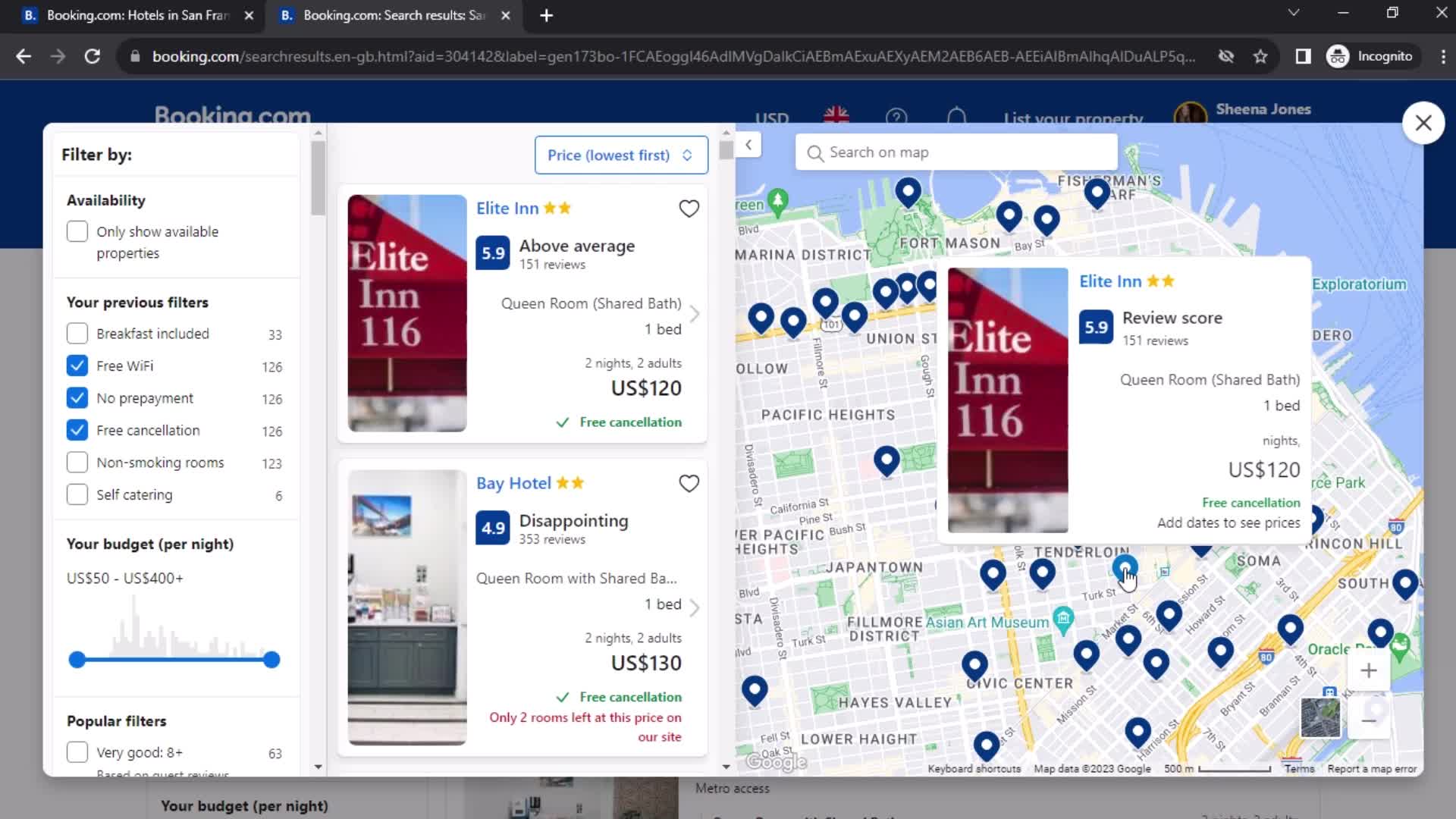Reload the page with the refresh icon

coord(92,56)
